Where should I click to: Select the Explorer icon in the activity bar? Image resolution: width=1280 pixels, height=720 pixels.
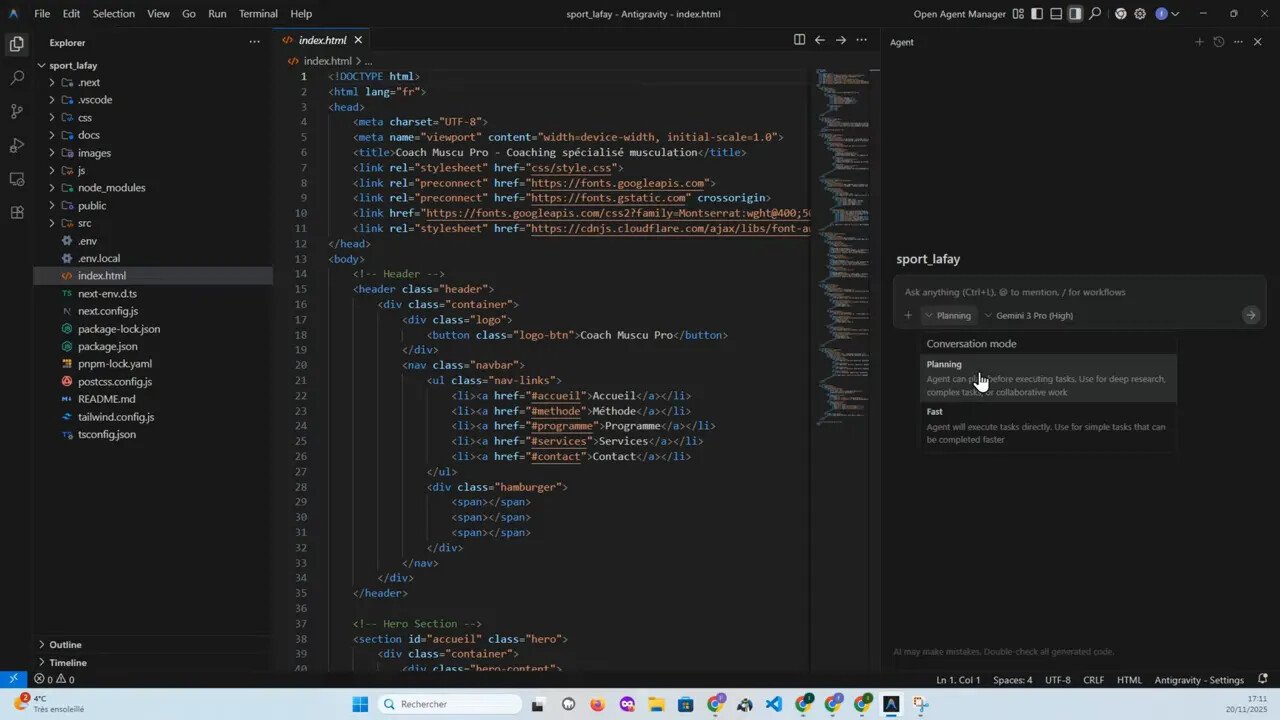pyautogui.click(x=16, y=45)
